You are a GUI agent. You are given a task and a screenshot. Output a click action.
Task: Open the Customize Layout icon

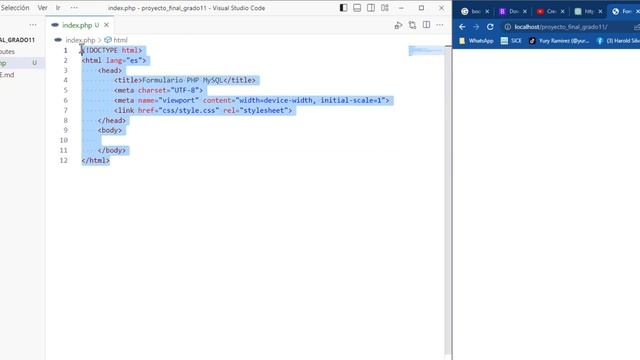[384, 8]
